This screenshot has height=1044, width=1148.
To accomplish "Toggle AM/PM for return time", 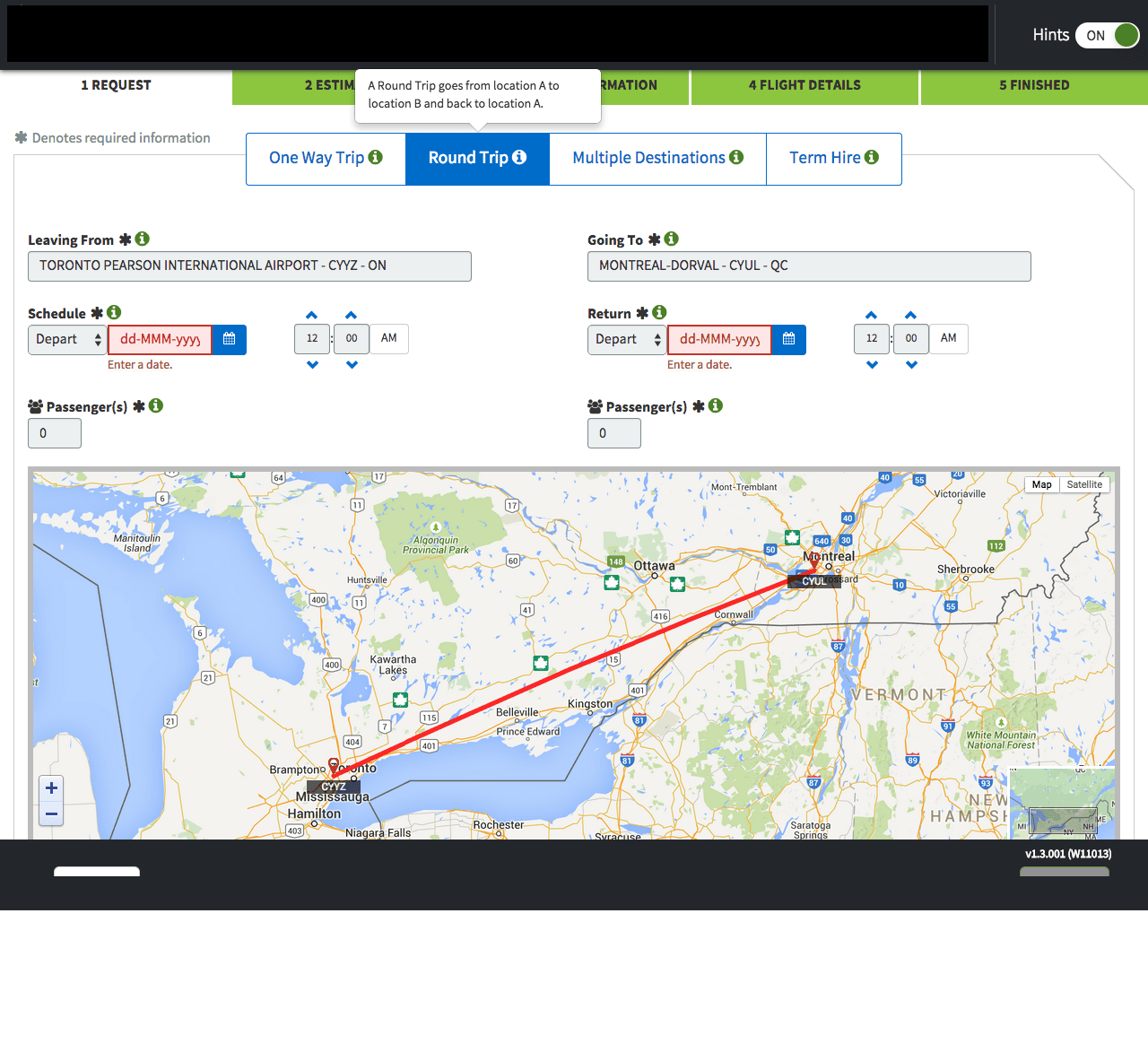I will pyautogui.click(x=948, y=338).
